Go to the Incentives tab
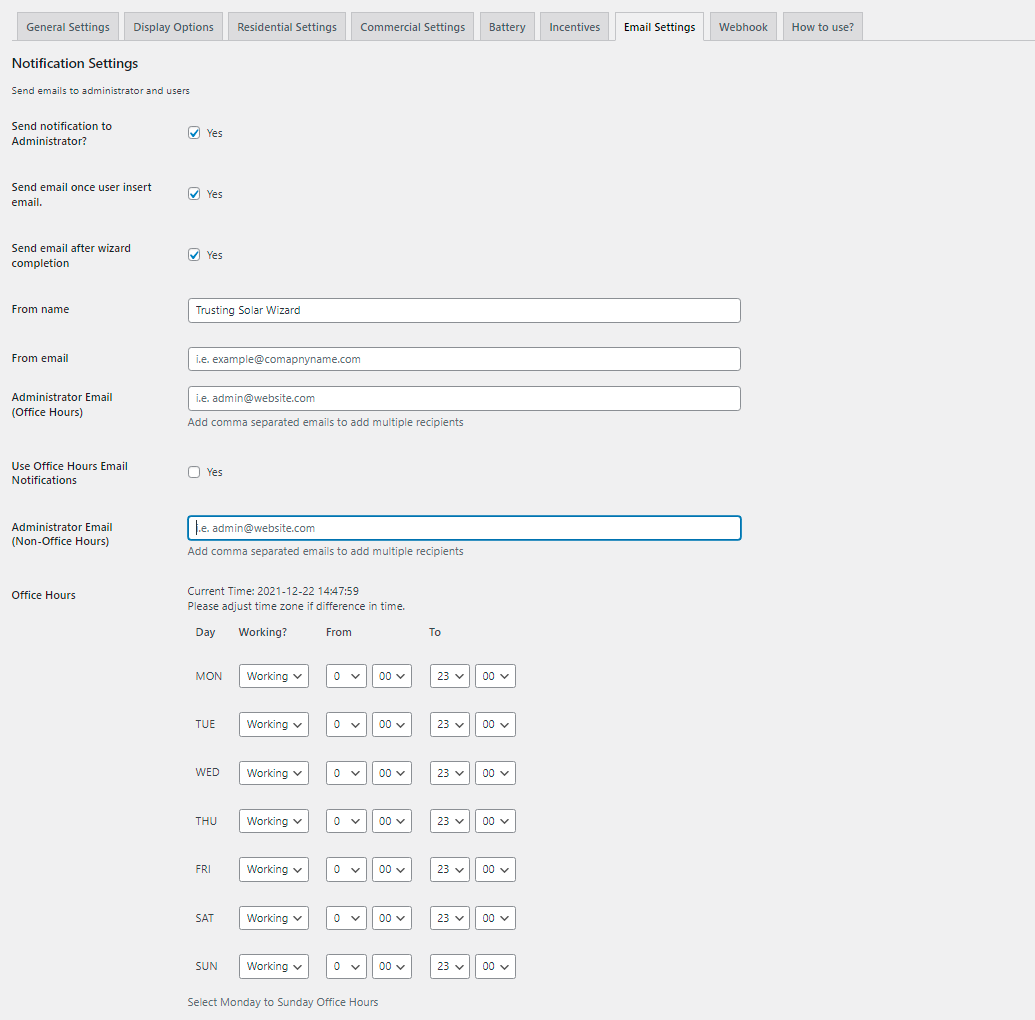This screenshot has height=1020, width=1035. 574,27
